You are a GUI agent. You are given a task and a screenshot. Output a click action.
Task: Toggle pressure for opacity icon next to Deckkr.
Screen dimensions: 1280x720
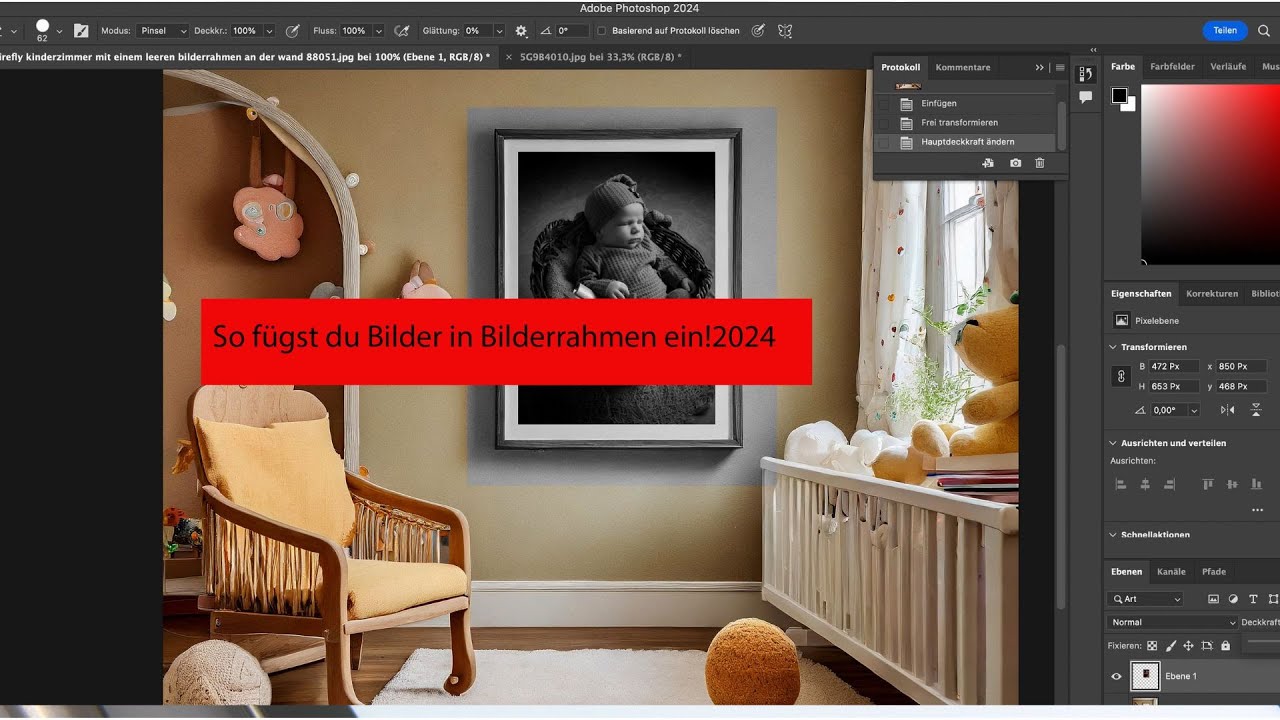click(x=293, y=31)
